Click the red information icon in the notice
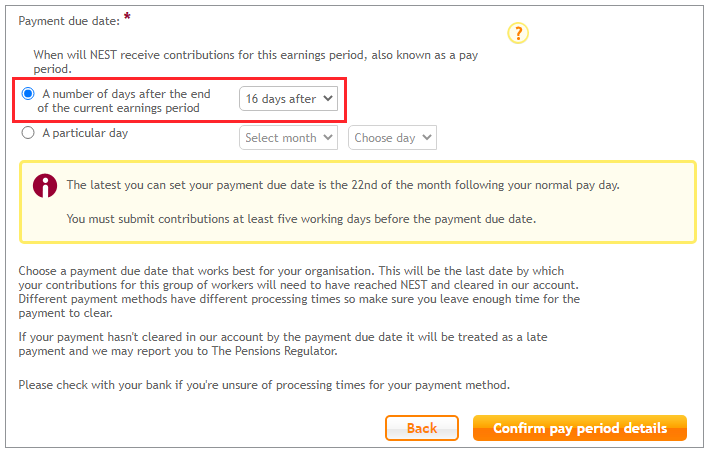708x452 pixels. tap(45, 186)
